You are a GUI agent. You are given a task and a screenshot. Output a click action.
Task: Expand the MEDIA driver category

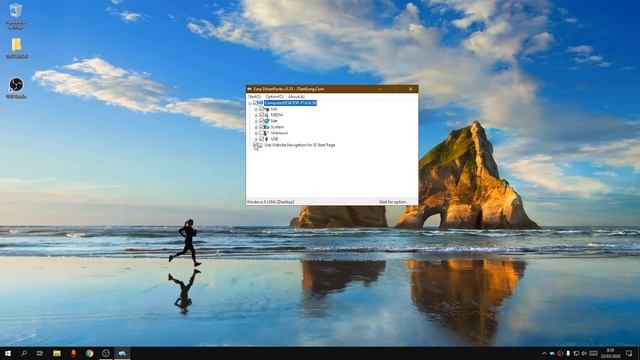point(256,115)
